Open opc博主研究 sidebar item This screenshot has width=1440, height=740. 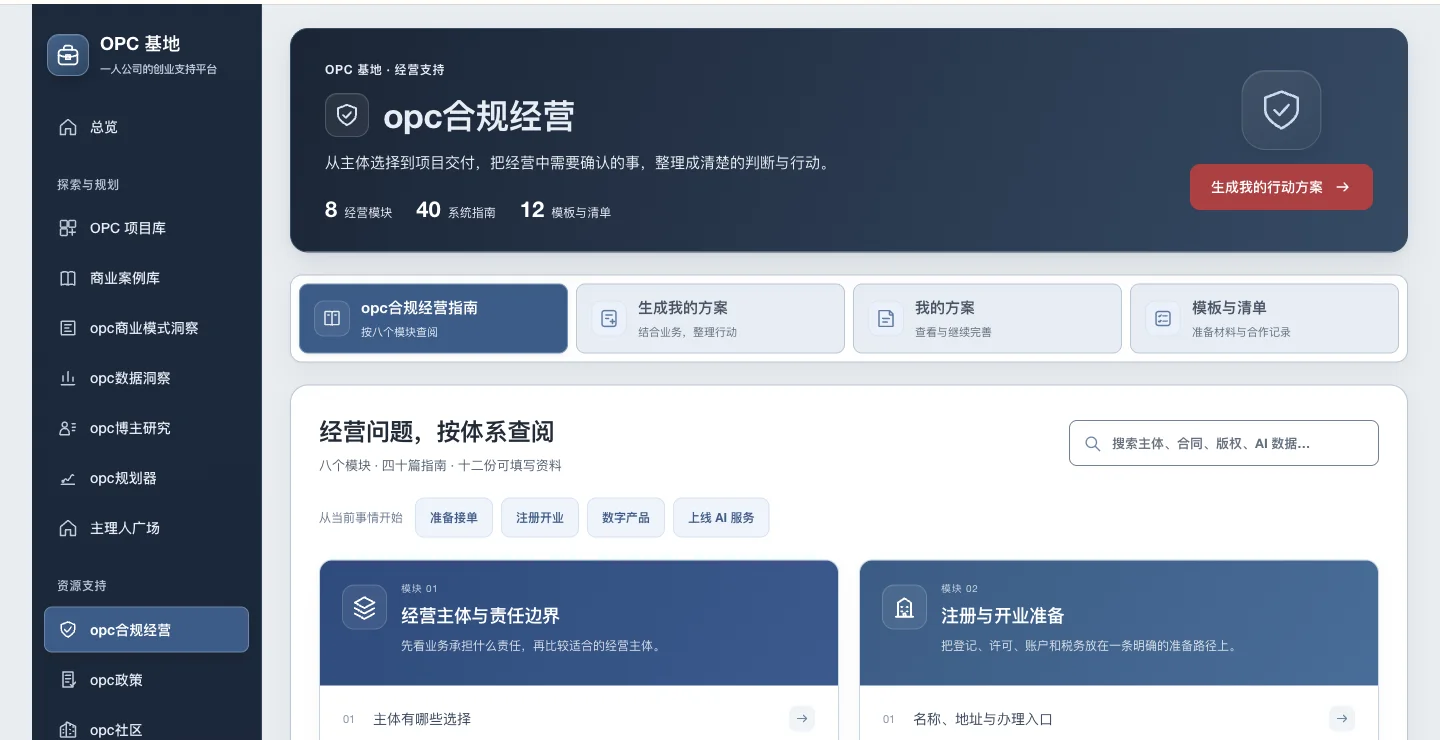point(146,428)
